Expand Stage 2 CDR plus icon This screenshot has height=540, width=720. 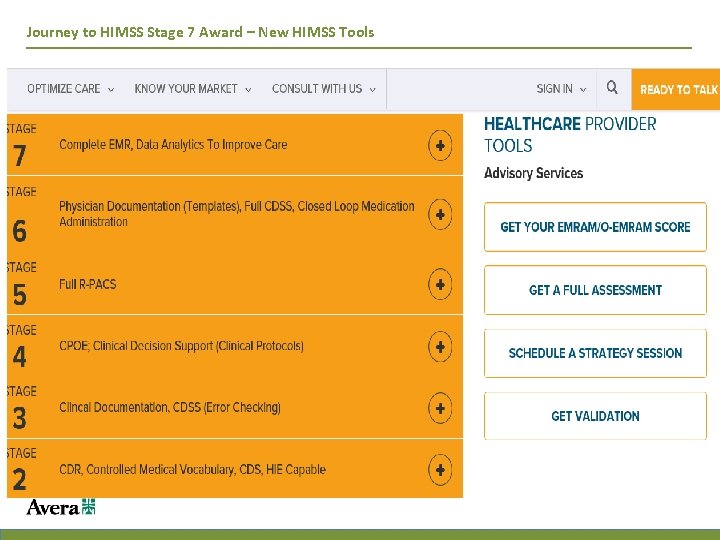440,470
